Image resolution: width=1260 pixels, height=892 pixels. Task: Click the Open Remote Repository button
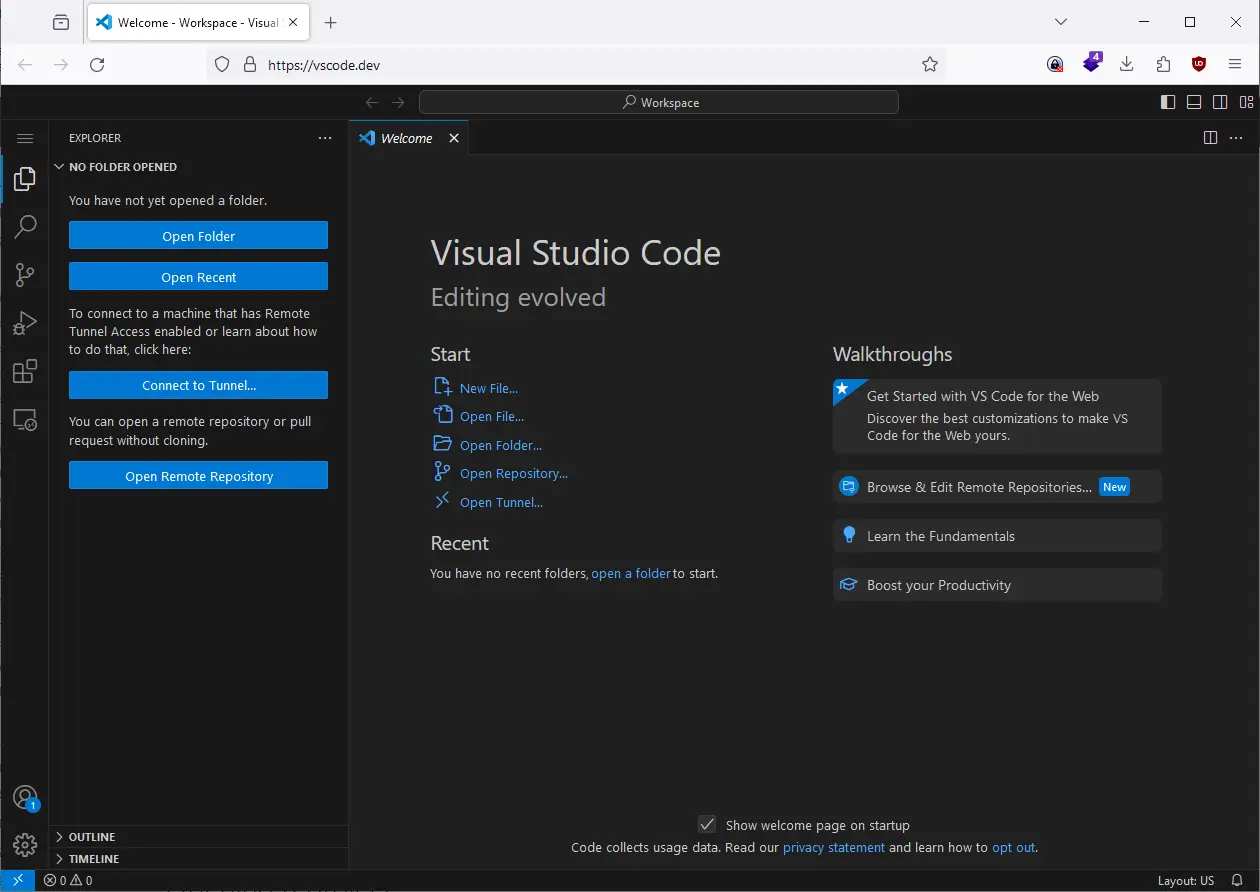198,476
